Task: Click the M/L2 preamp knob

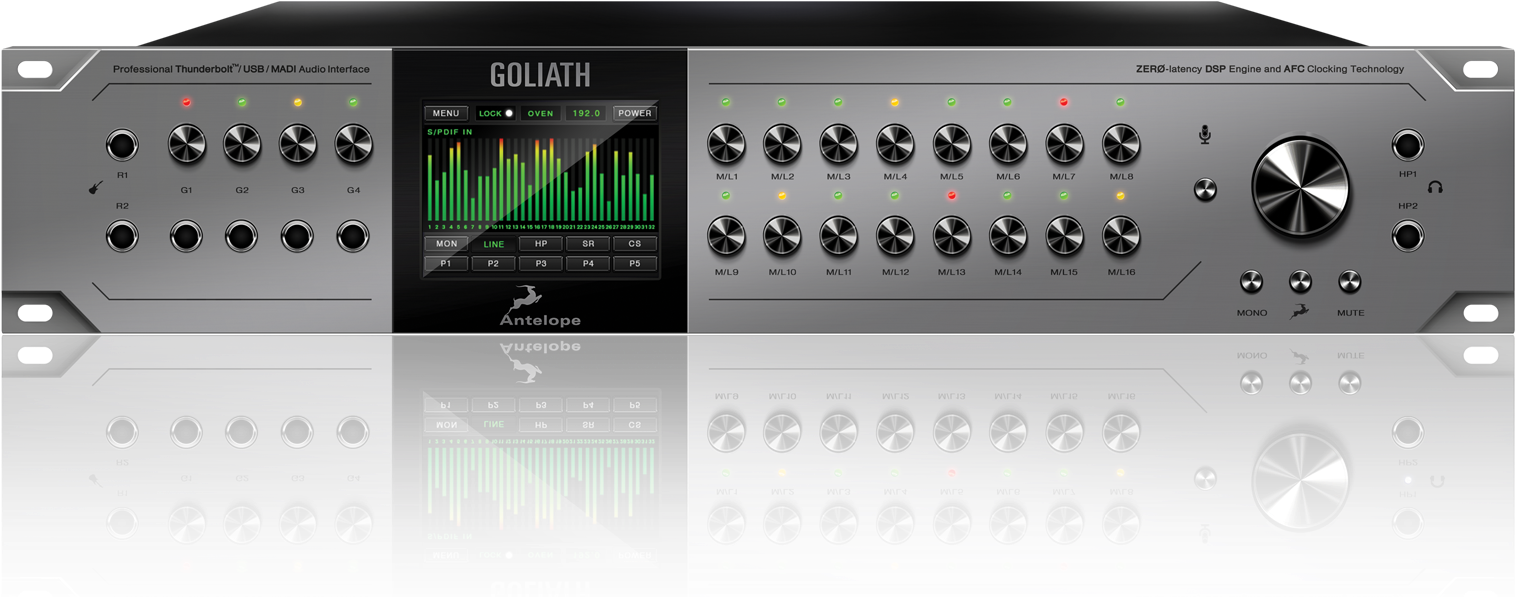Action: (782, 145)
